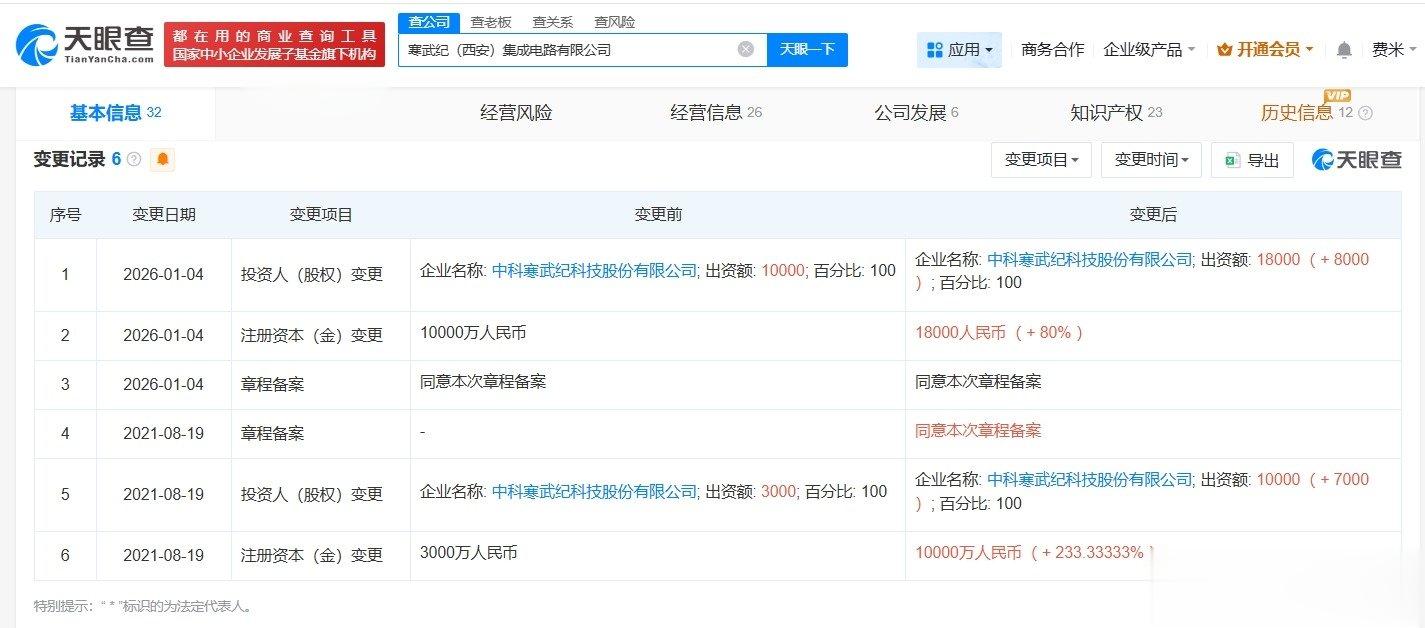Open the 经营信息 tab
This screenshot has width=1425, height=628.
716,113
